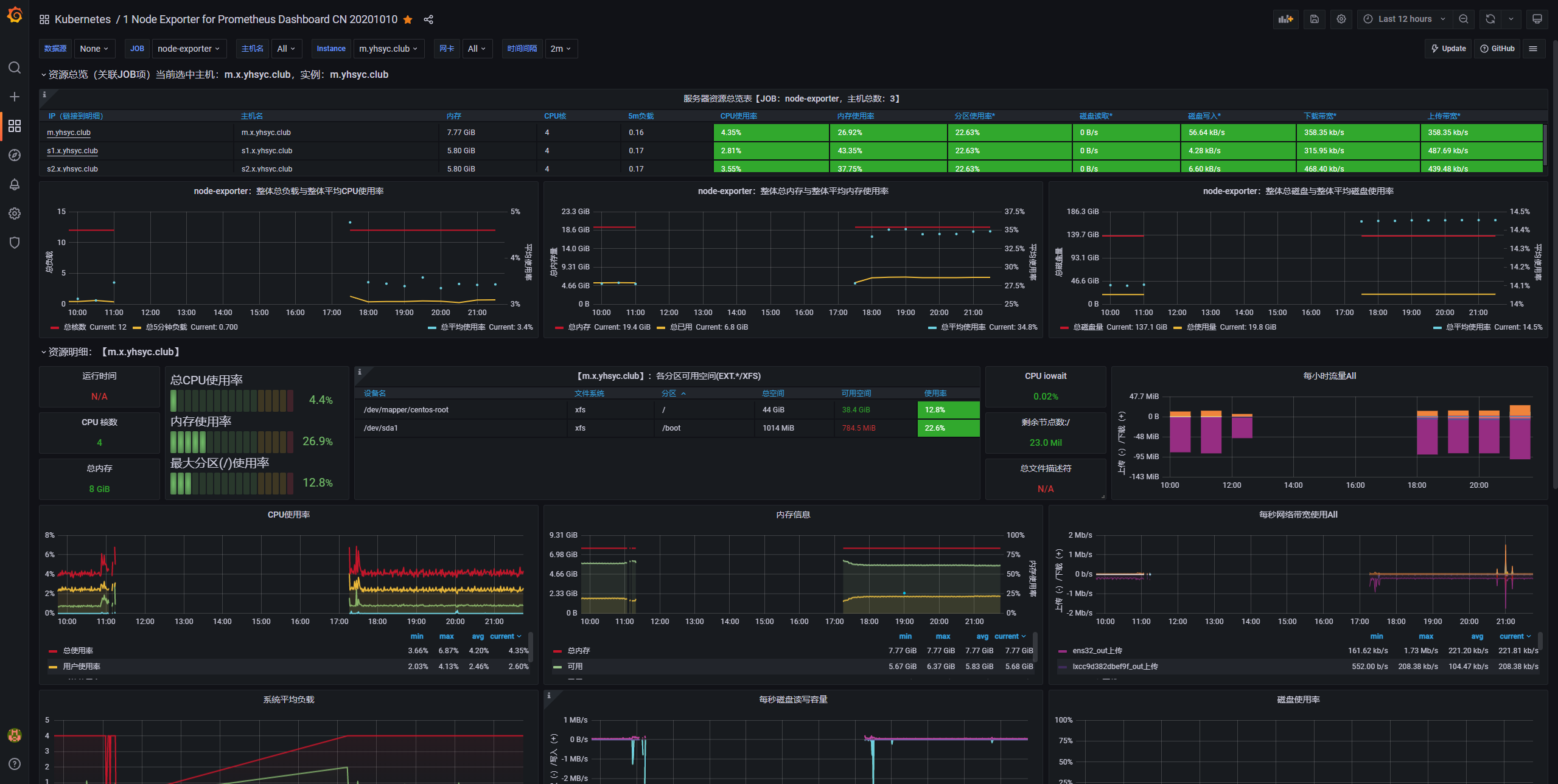Image resolution: width=1558 pixels, height=784 pixels.
Task: Click the Update button
Action: point(1448,49)
